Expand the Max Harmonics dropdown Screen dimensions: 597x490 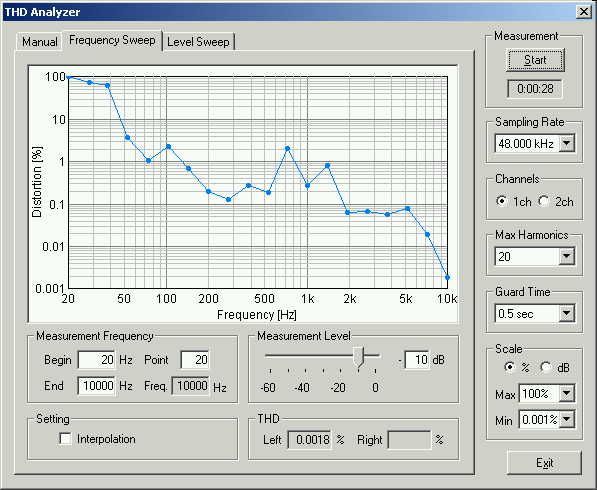(567, 256)
